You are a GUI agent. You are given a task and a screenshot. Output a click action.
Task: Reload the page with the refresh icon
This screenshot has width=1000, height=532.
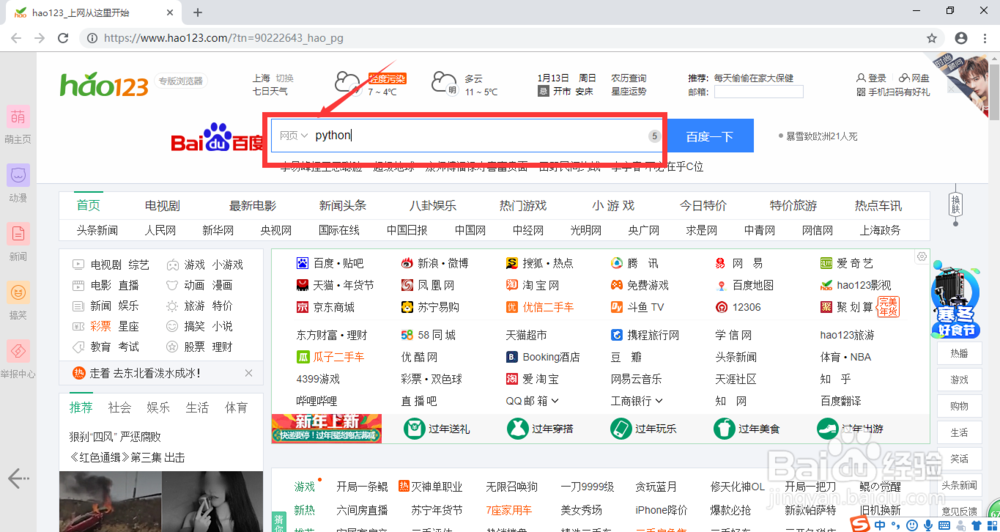point(63,38)
